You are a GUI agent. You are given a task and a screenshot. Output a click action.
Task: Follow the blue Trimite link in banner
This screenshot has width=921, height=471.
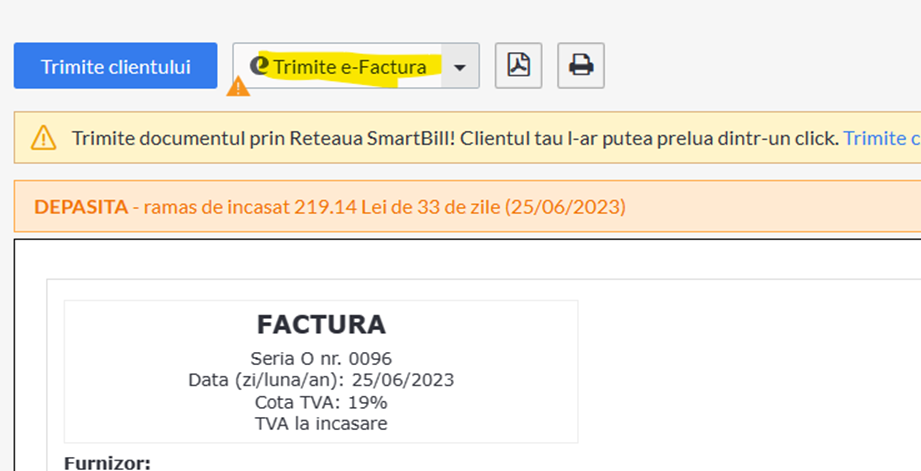tap(882, 138)
